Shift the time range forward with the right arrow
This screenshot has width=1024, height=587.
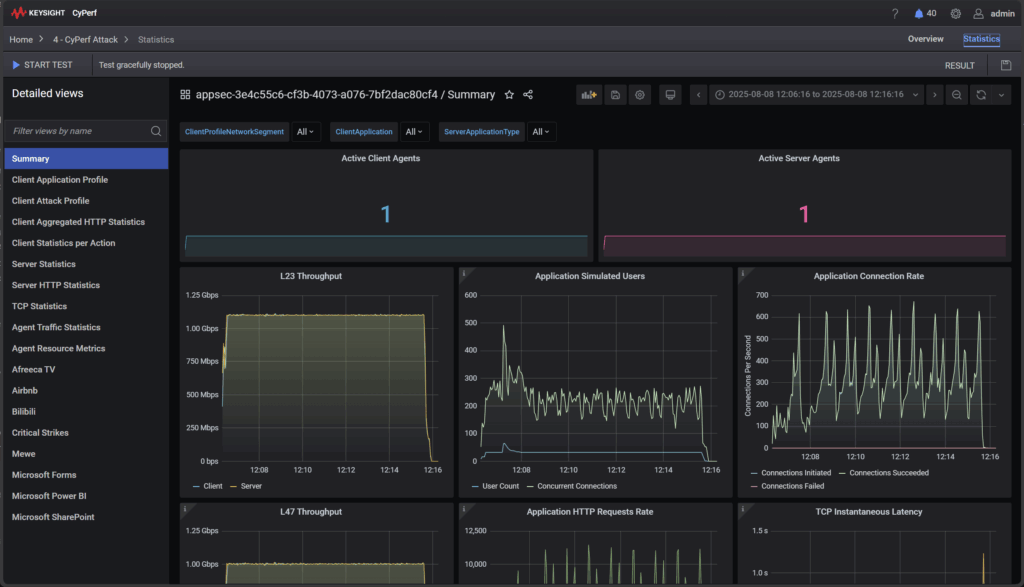pos(935,95)
